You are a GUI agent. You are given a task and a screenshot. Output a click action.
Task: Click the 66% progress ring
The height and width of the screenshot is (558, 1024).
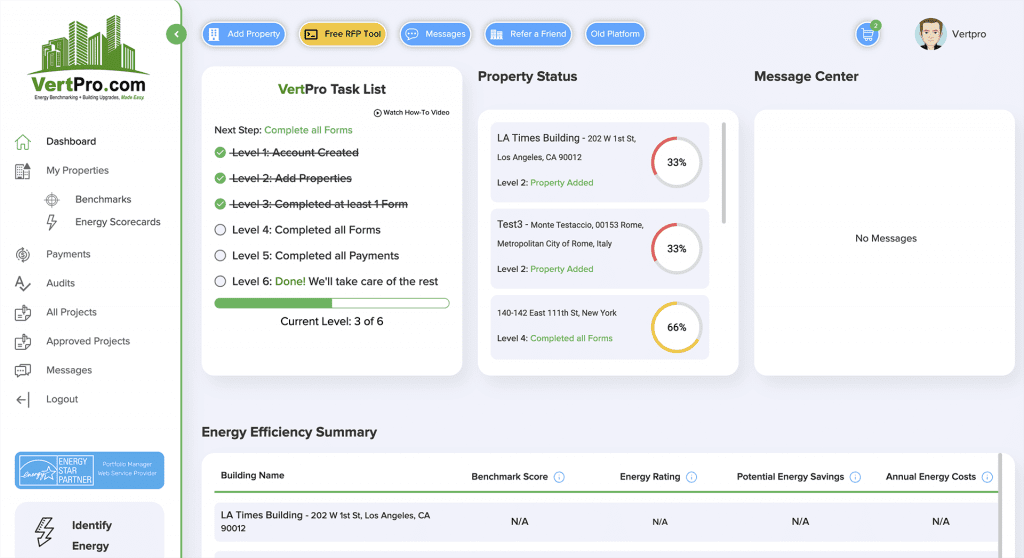point(677,327)
